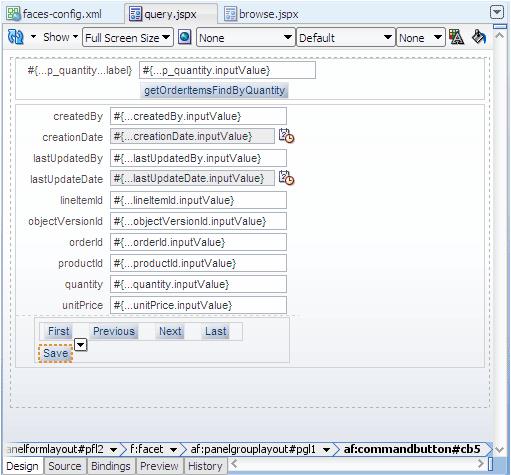Click the unitPrice input field

click(198, 305)
